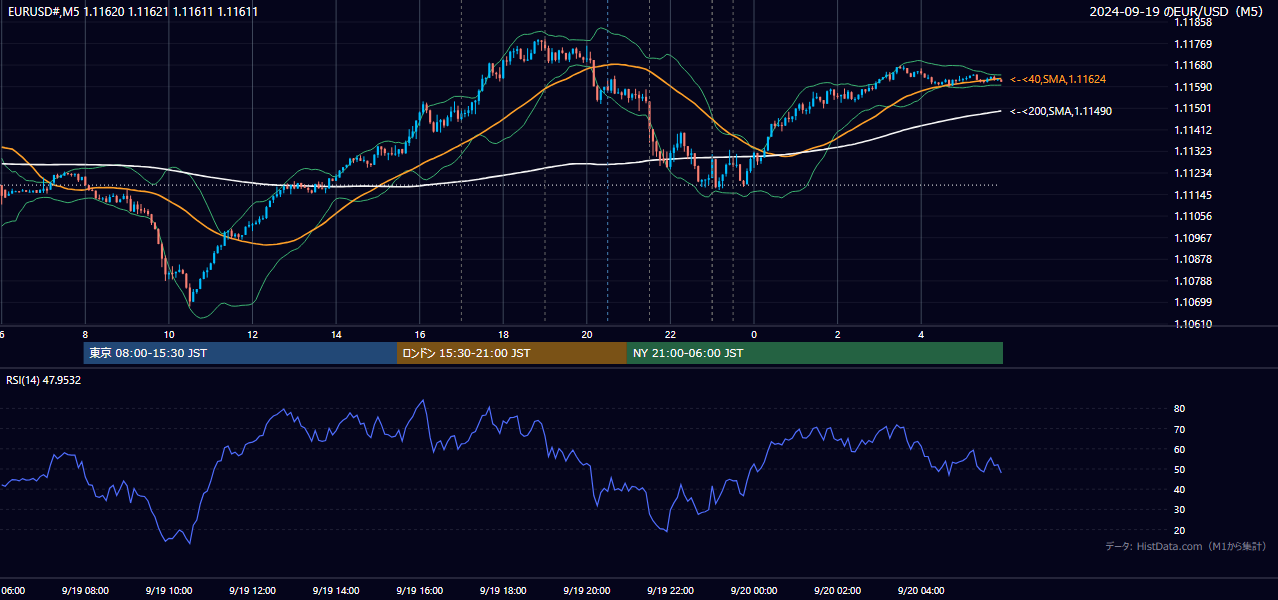Click the 9/19 18:00 bottom time label
This screenshot has width=1278, height=600.
[503, 591]
